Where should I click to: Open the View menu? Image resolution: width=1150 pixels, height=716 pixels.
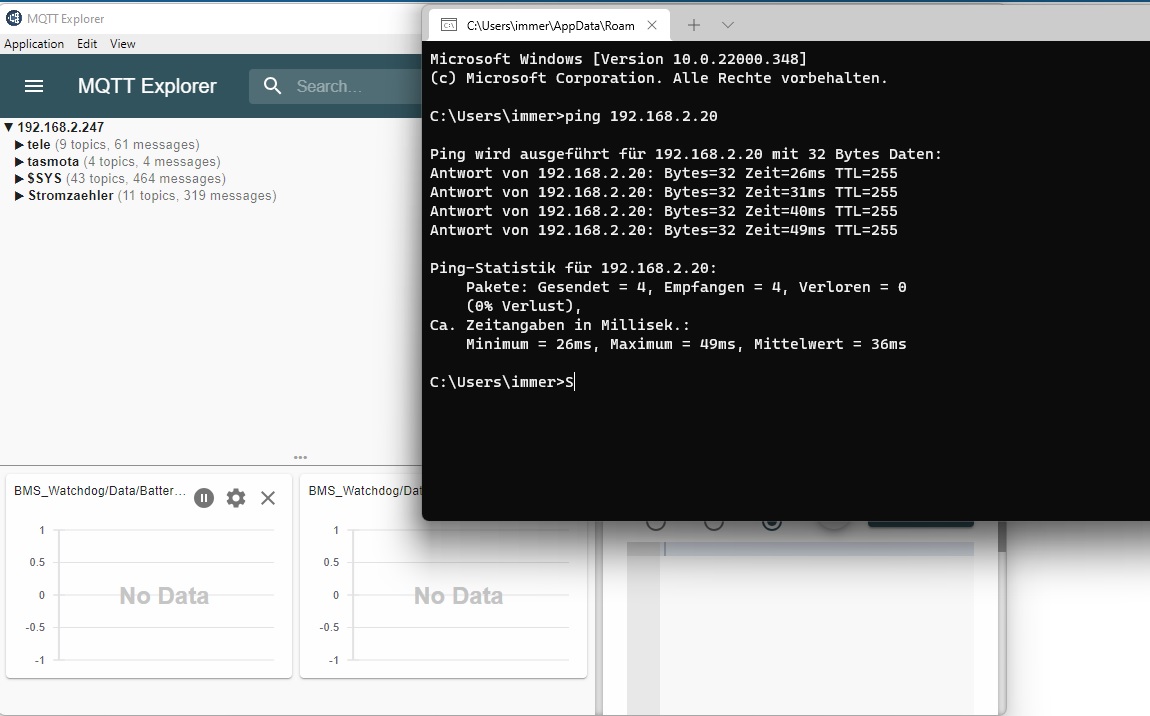pyautogui.click(x=122, y=44)
